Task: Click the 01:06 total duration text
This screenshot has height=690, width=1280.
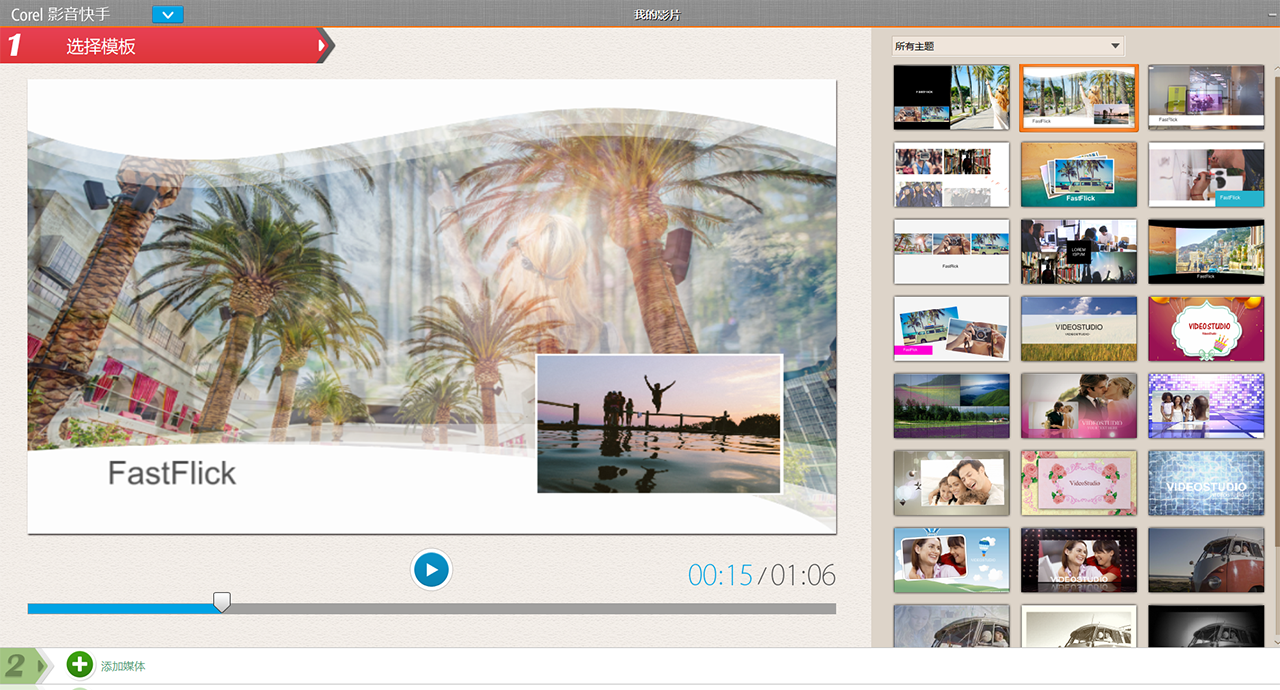Action: pyautogui.click(x=803, y=575)
